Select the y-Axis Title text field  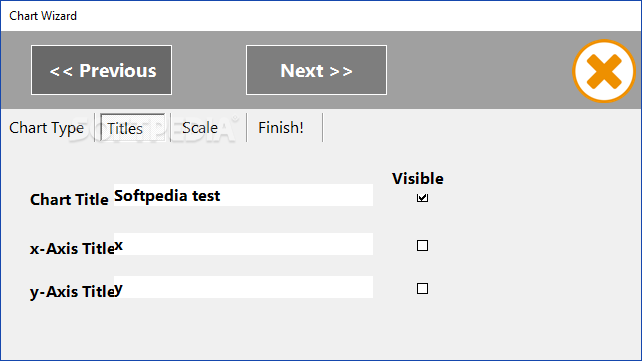243,287
